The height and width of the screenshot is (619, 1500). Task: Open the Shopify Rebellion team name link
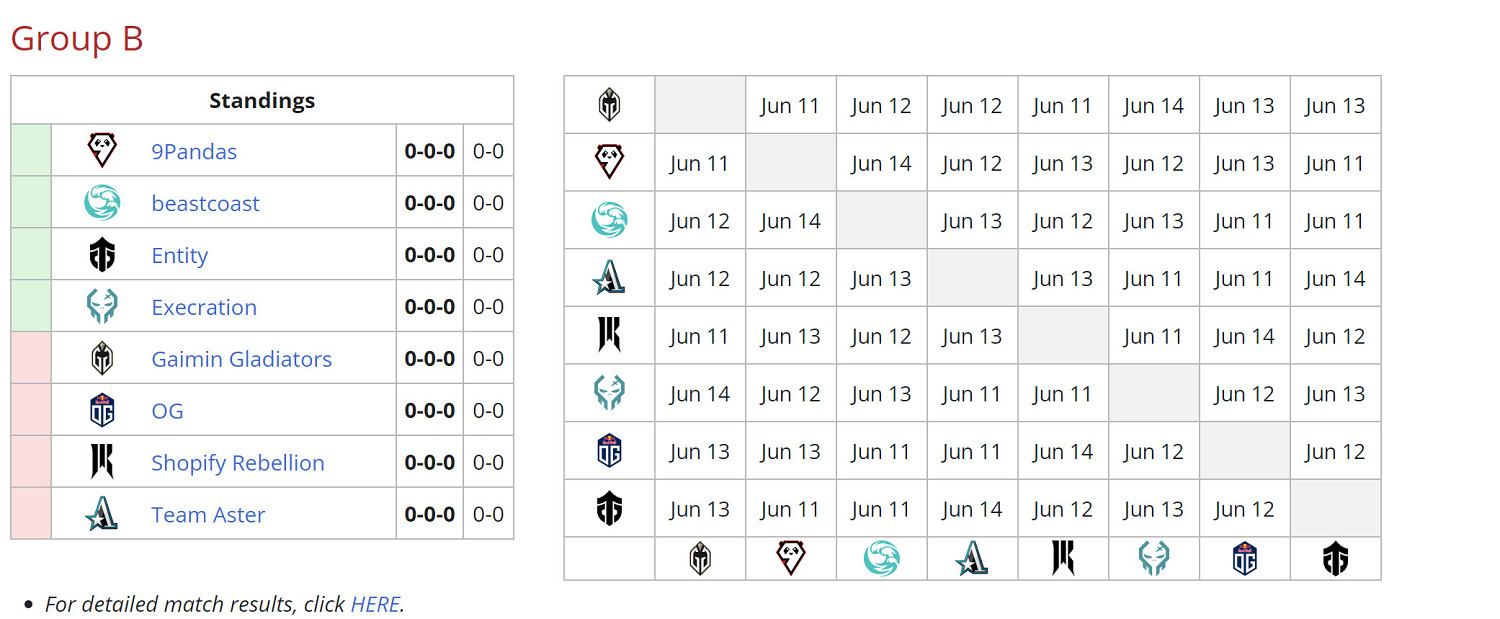[x=238, y=463]
